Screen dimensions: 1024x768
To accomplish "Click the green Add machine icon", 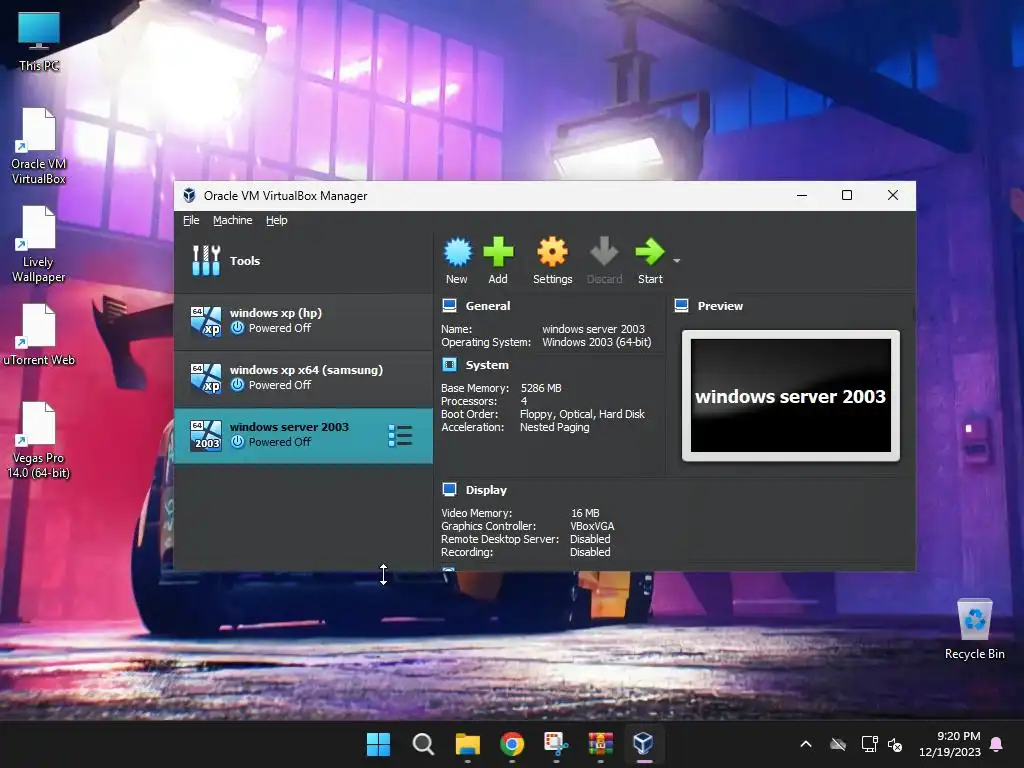I will click(498, 260).
